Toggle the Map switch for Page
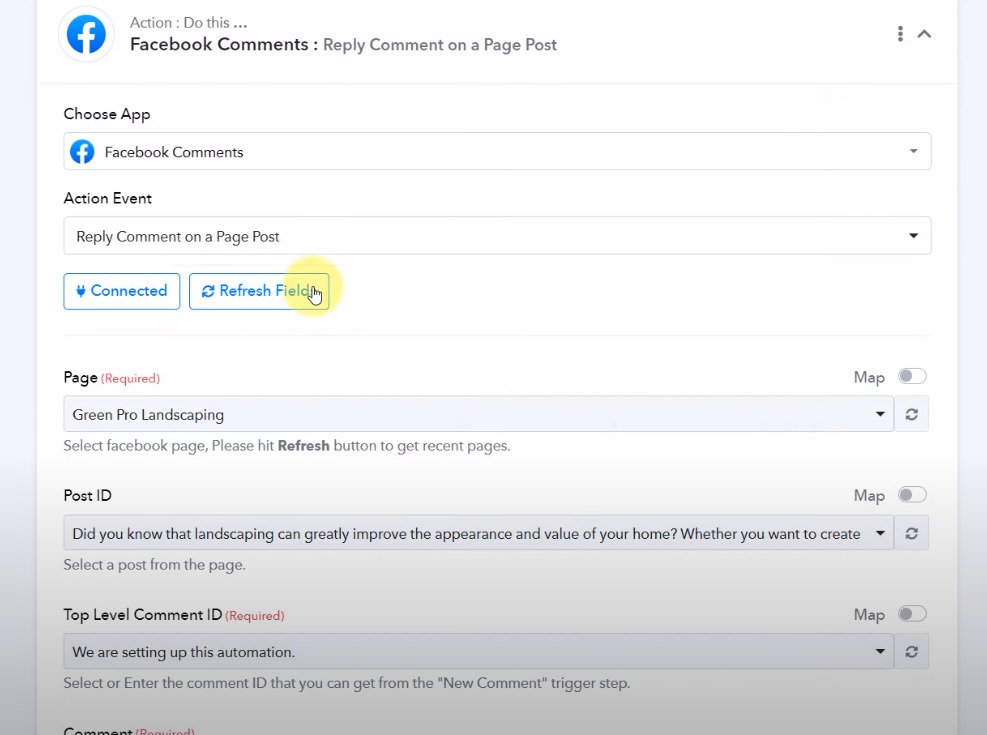This screenshot has height=735, width=987. pyautogui.click(x=912, y=376)
